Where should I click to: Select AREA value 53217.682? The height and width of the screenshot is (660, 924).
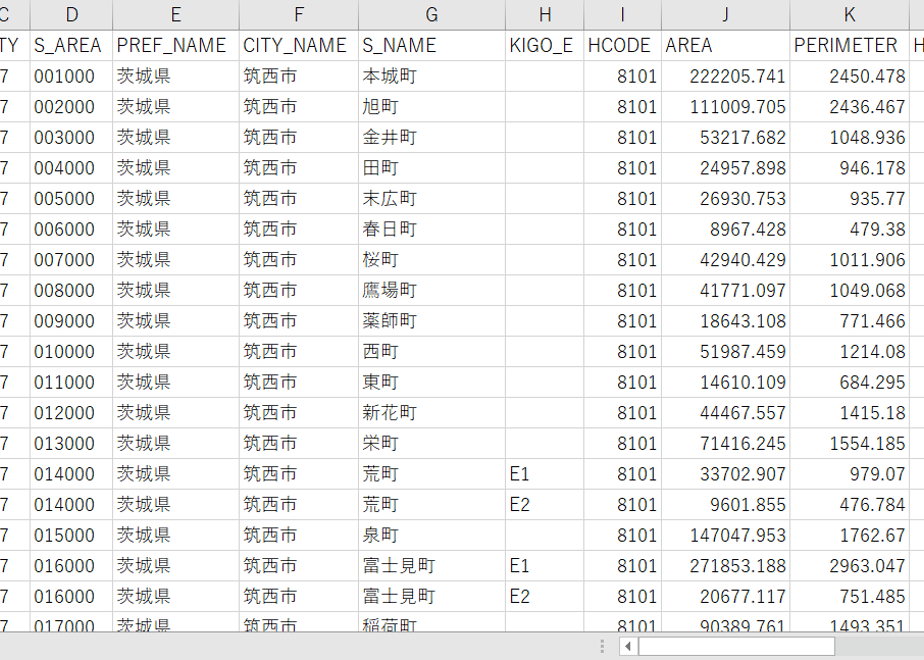(x=725, y=137)
